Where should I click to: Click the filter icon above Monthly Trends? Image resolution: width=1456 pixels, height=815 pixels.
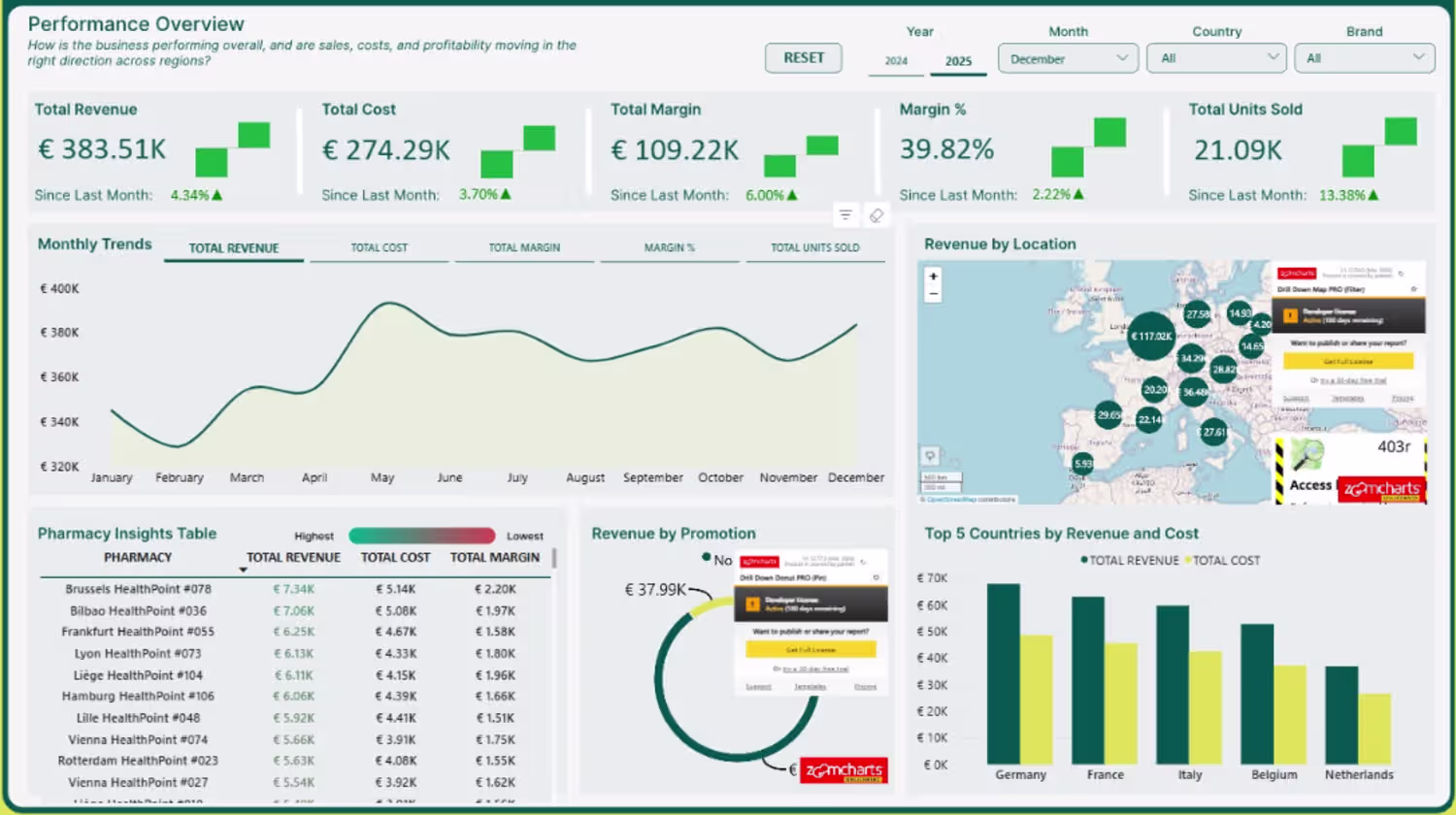(845, 215)
